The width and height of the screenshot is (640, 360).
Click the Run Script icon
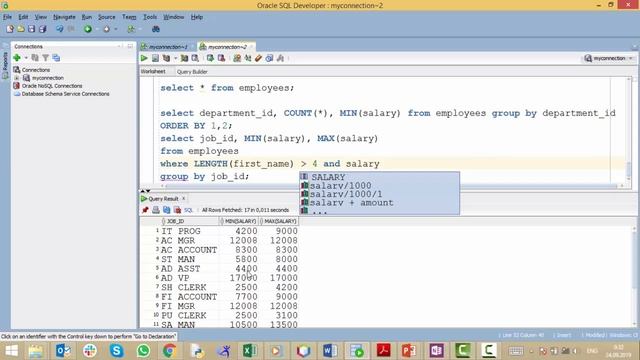coord(156,58)
